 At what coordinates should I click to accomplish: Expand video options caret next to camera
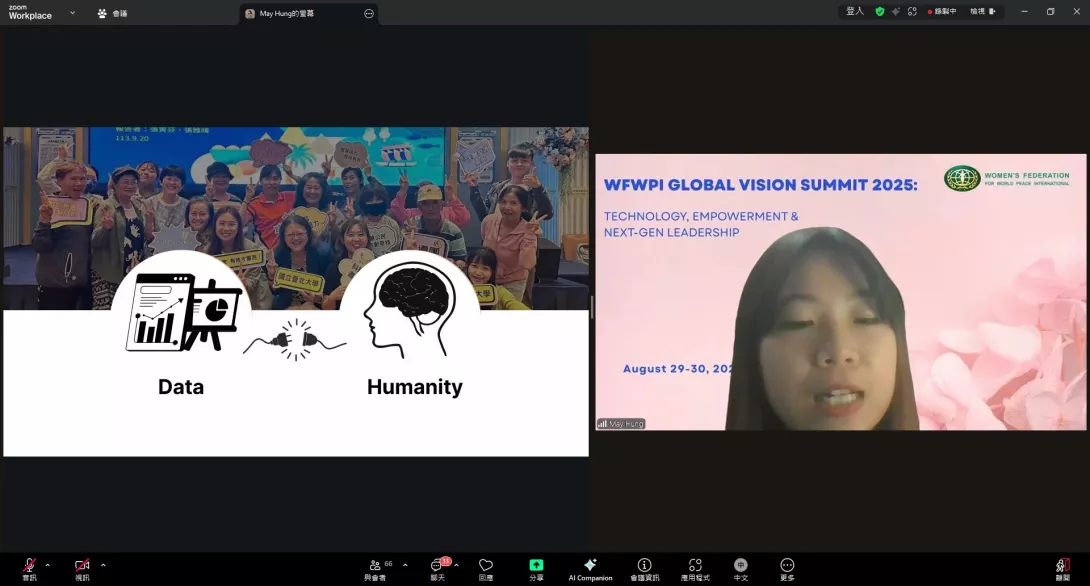coord(103,565)
